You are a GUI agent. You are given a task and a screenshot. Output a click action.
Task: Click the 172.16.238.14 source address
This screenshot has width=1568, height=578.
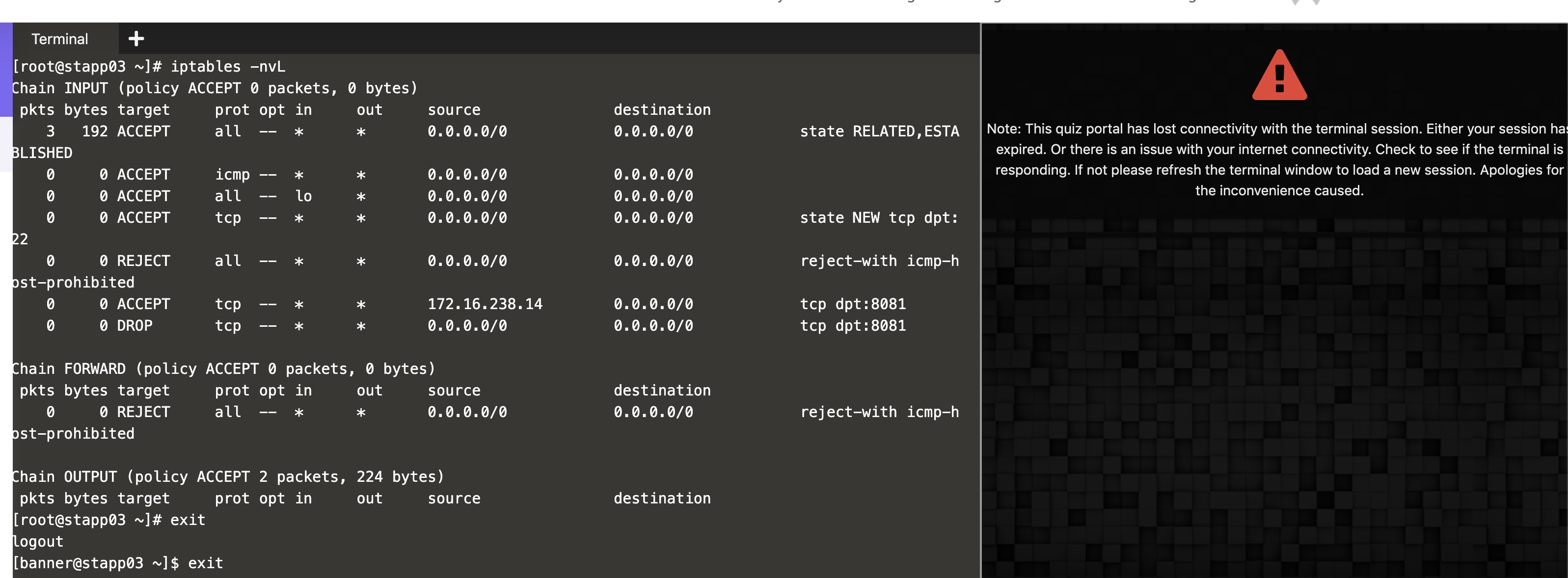pyautogui.click(x=485, y=304)
